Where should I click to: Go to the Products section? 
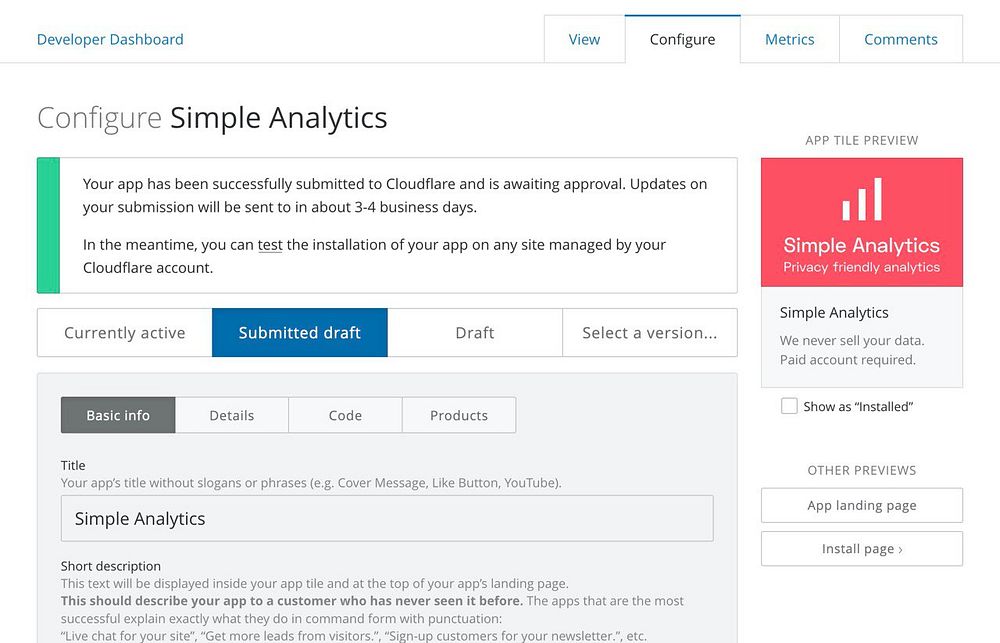pos(459,415)
